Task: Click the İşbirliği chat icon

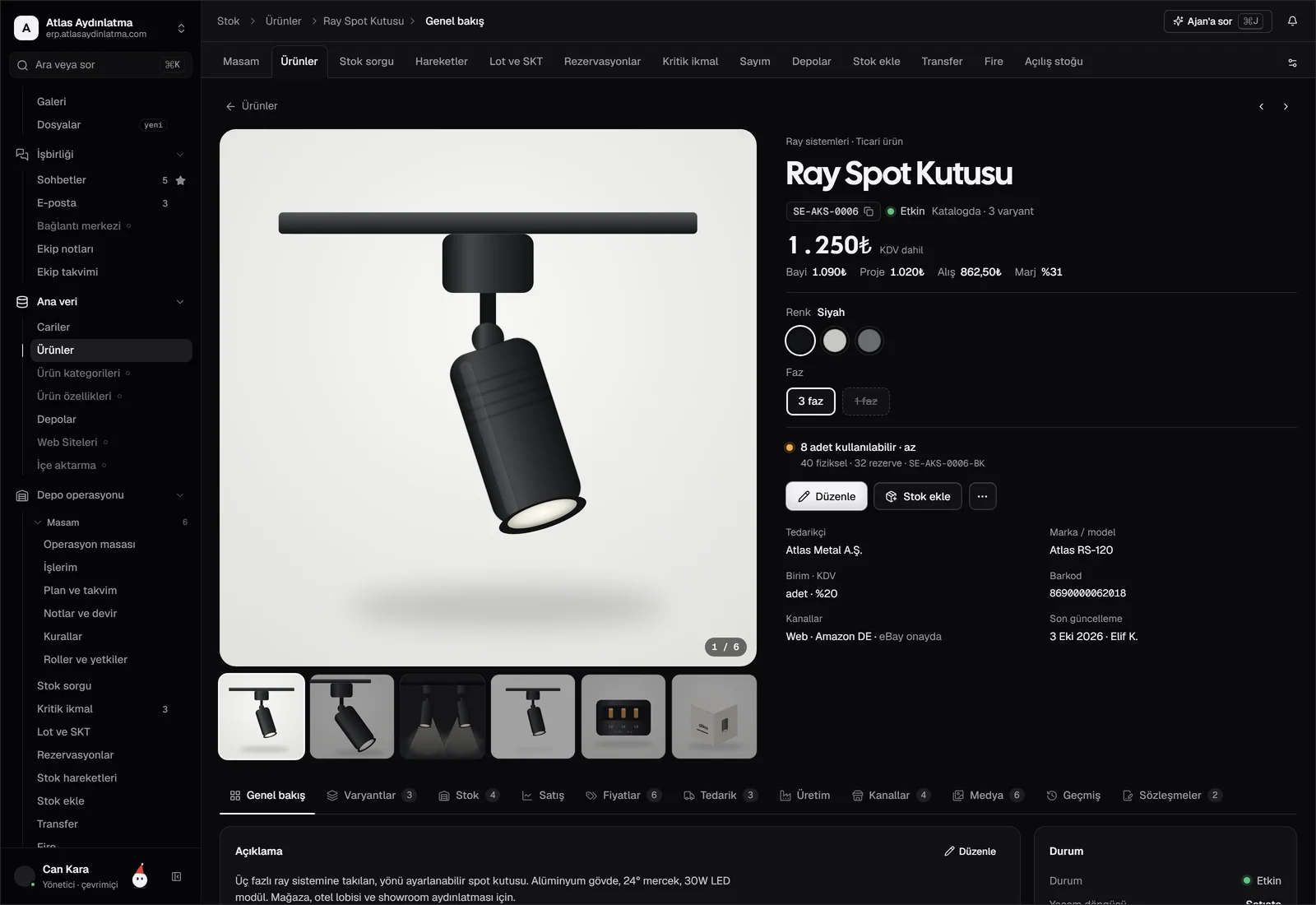Action: coord(22,155)
